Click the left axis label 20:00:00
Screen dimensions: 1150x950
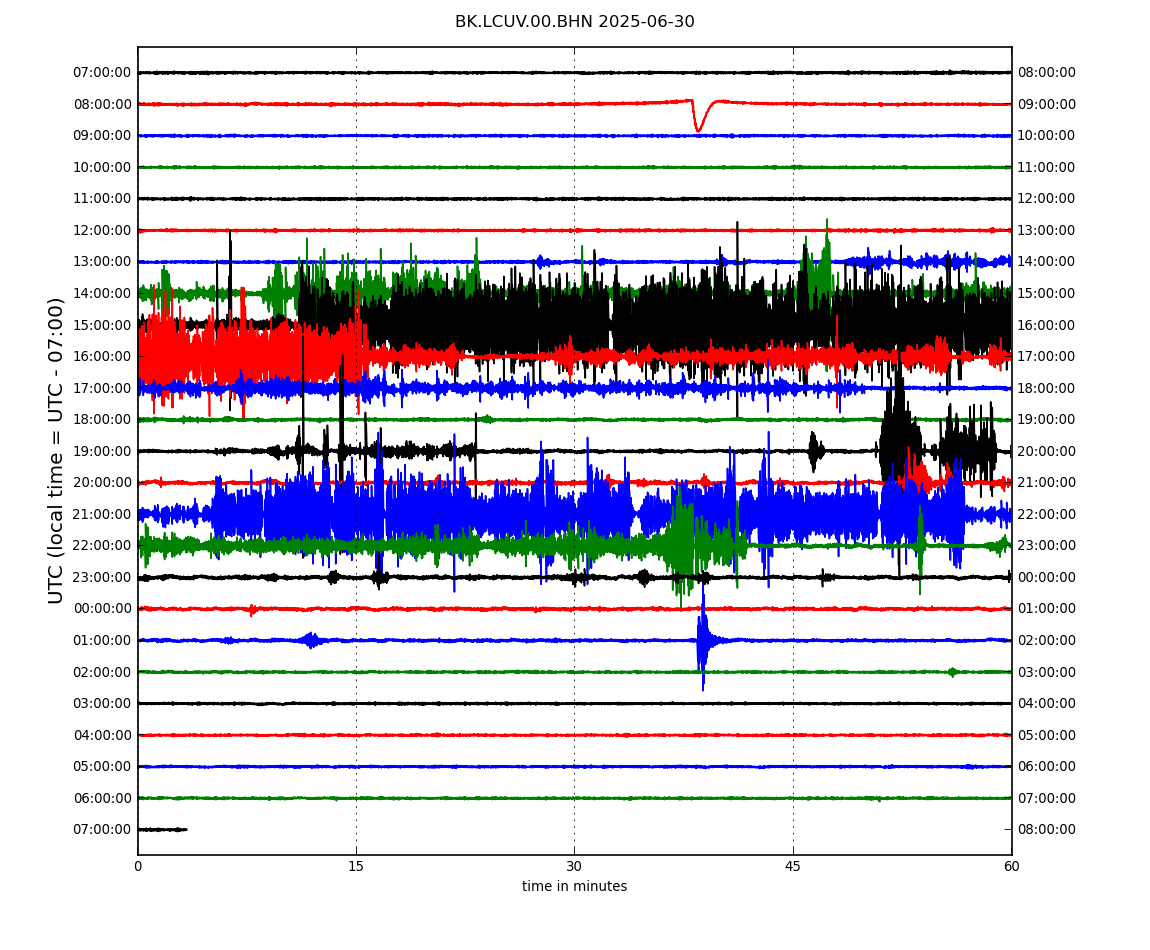pos(102,483)
